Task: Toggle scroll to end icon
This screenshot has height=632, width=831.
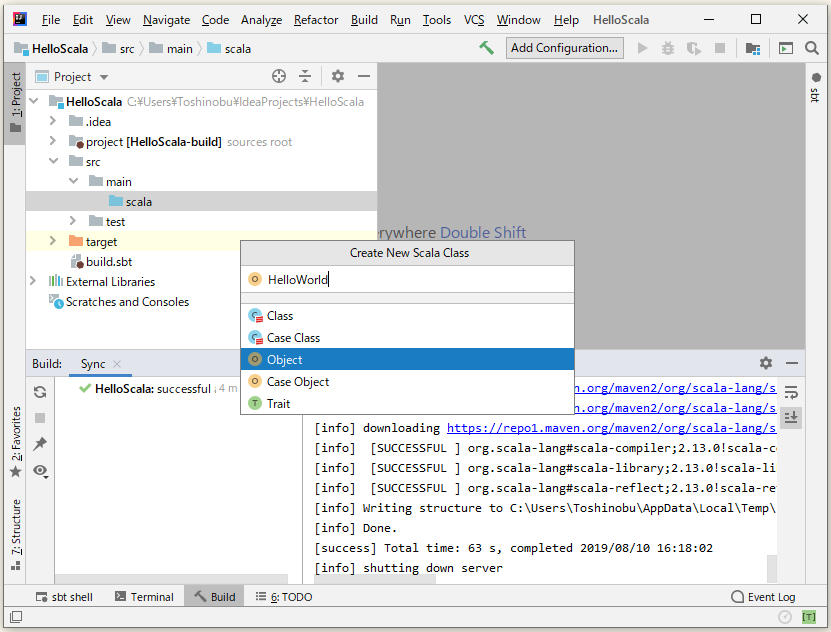Action: point(791,418)
